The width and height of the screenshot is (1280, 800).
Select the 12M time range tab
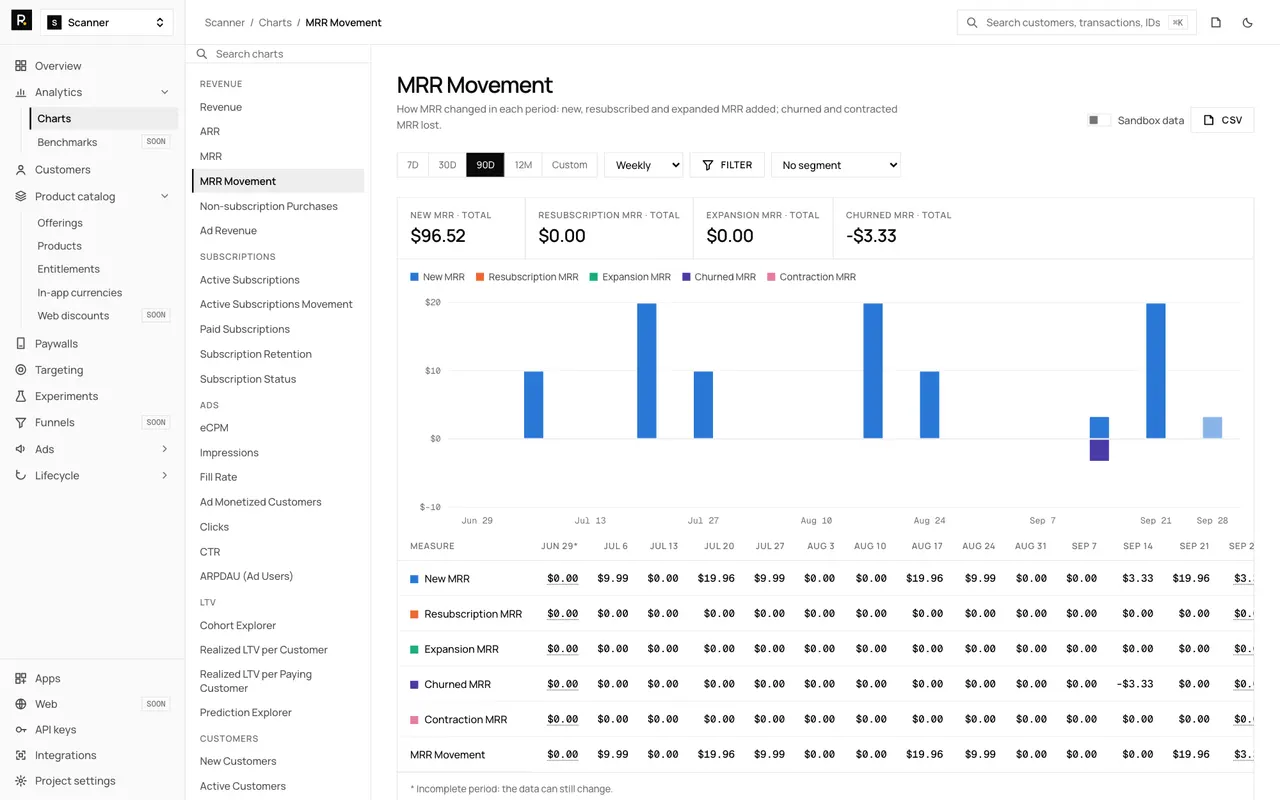(x=523, y=165)
